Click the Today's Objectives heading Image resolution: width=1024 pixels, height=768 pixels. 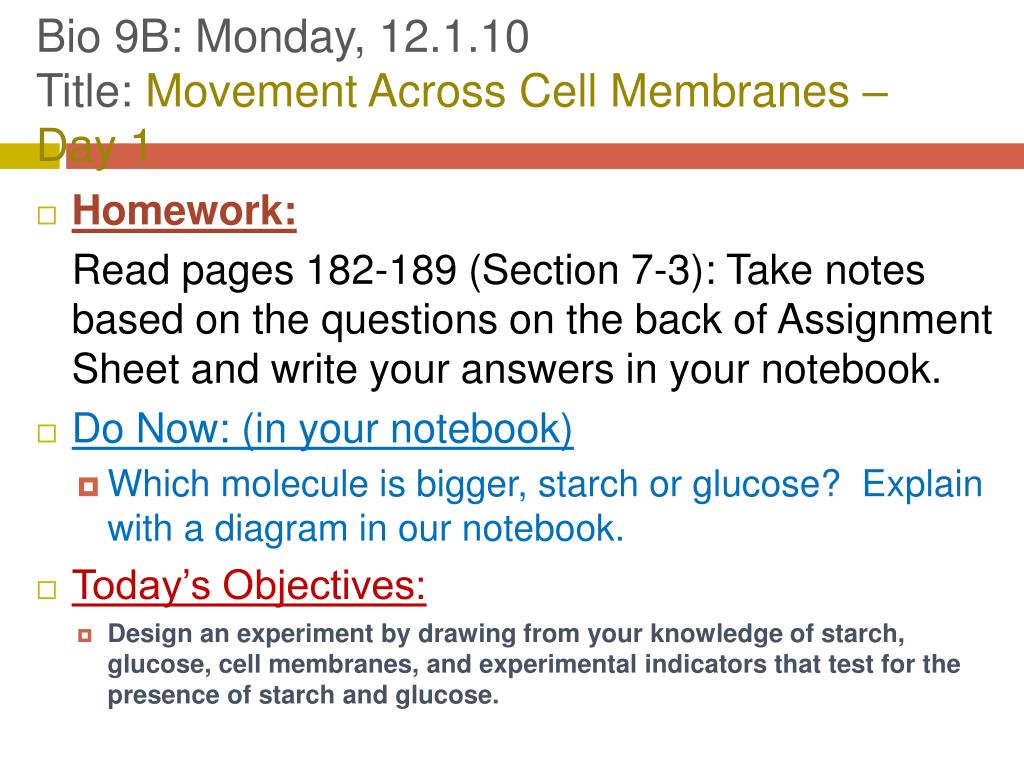(x=249, y=585)
